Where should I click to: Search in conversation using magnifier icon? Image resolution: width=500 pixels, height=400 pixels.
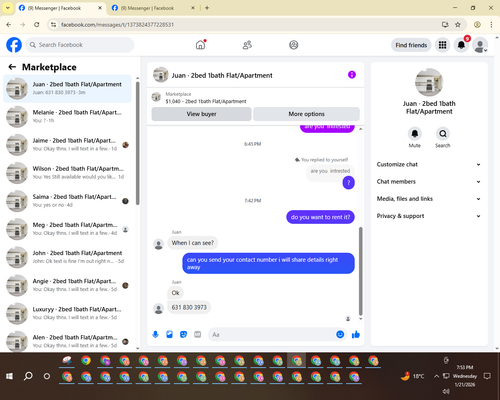(x=443, y=134)
